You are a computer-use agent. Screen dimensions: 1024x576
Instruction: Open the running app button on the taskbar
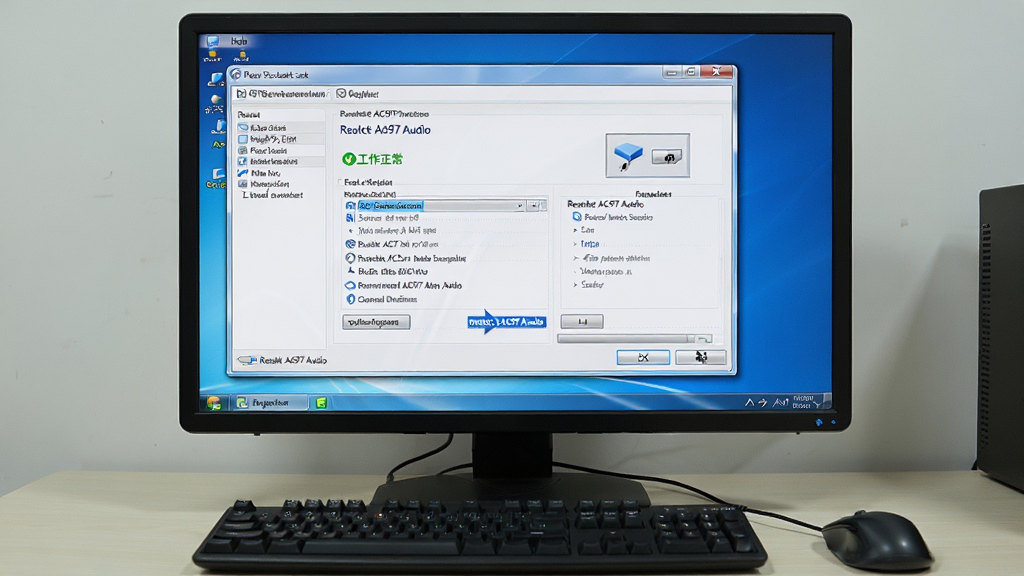click(270, 403)
